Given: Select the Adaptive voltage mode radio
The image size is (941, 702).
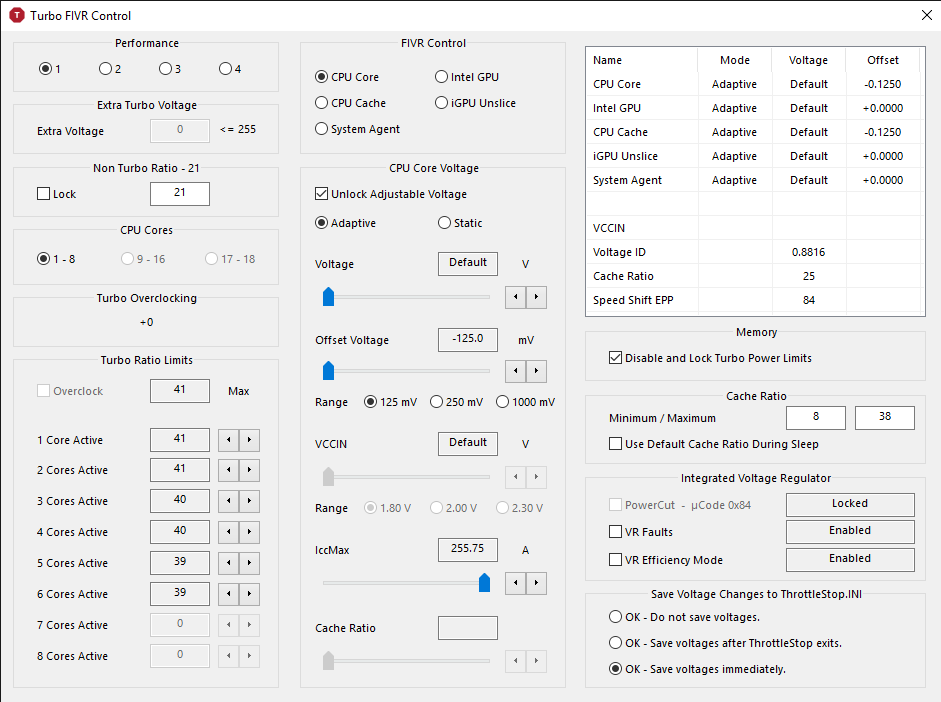Looking at the screenshot, I should click(346, 223).
